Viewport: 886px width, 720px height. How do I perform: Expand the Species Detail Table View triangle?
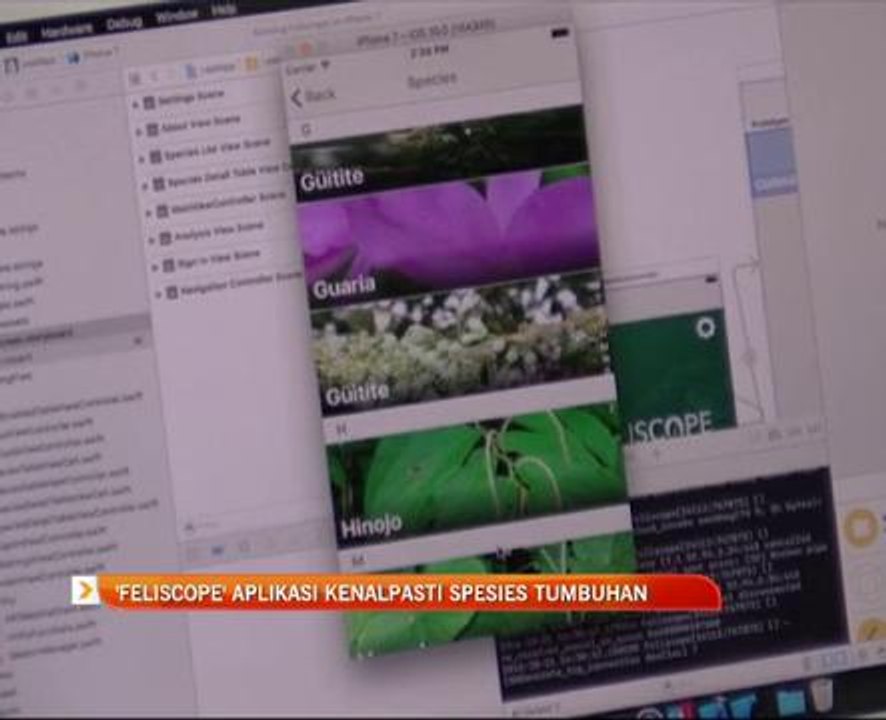145,185
